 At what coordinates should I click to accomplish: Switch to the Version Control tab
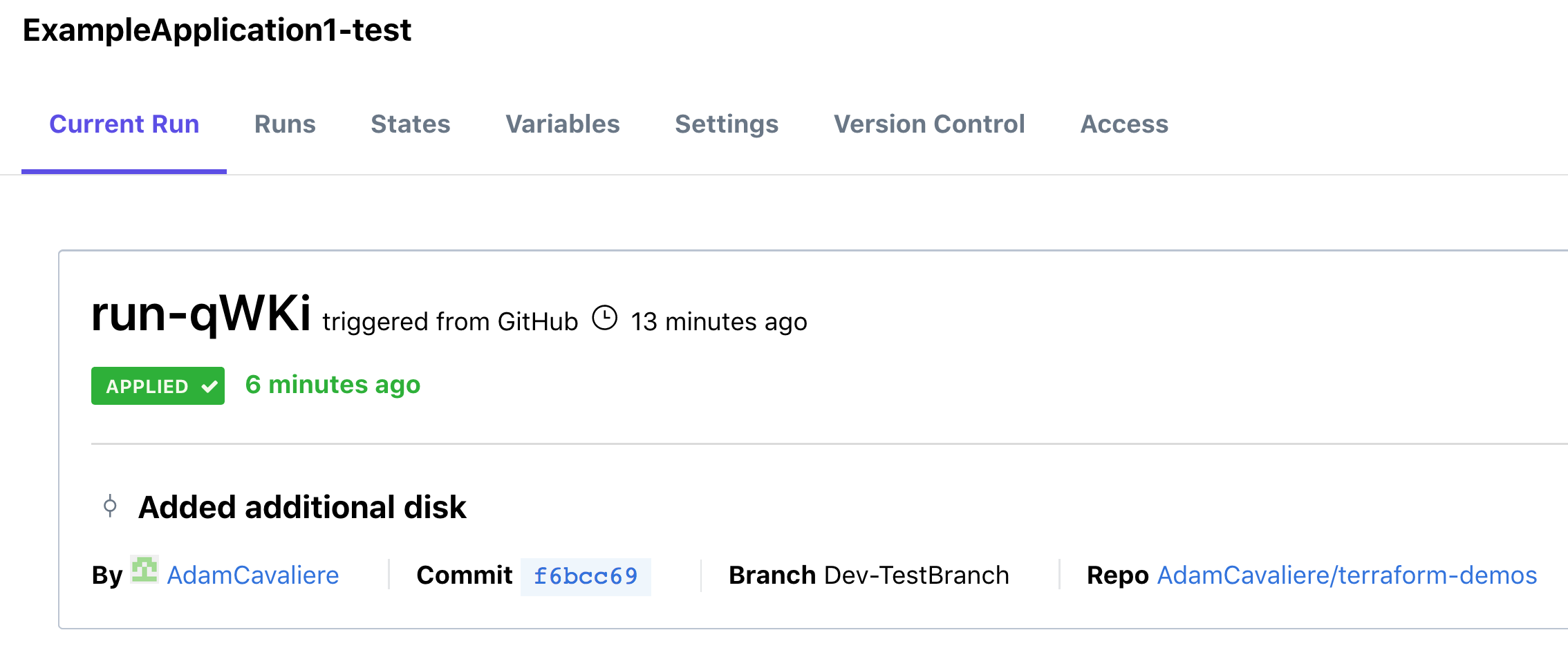(x=929, y=124)
